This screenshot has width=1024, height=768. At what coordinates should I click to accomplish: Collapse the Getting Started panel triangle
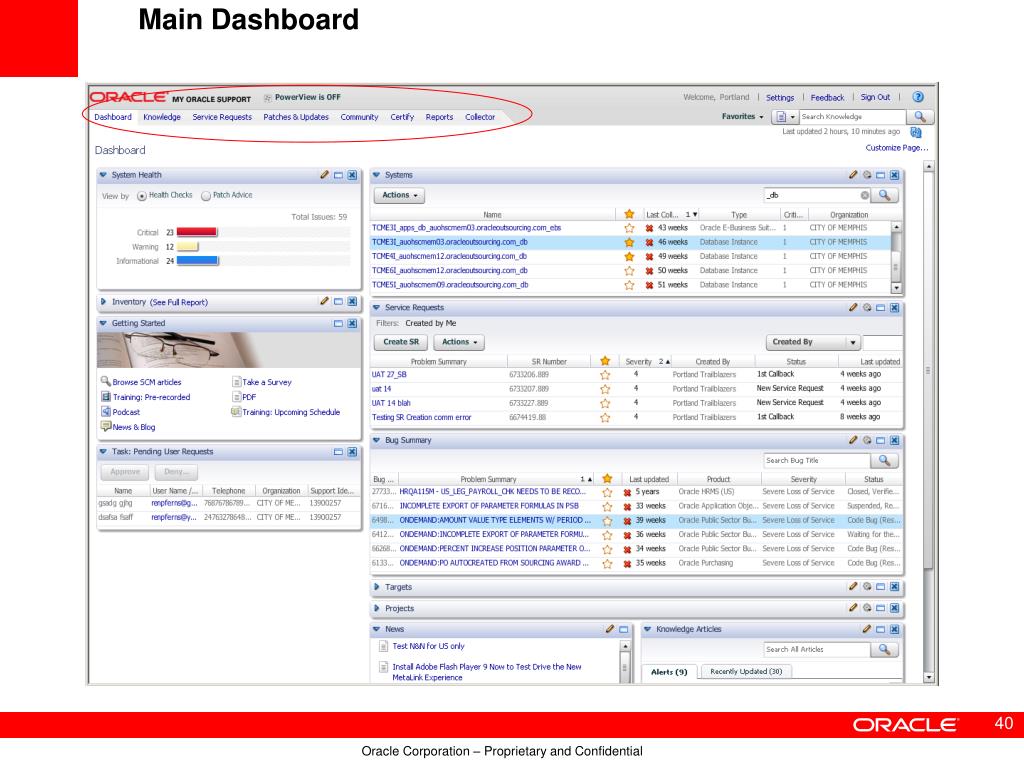[x=103, y=323]
